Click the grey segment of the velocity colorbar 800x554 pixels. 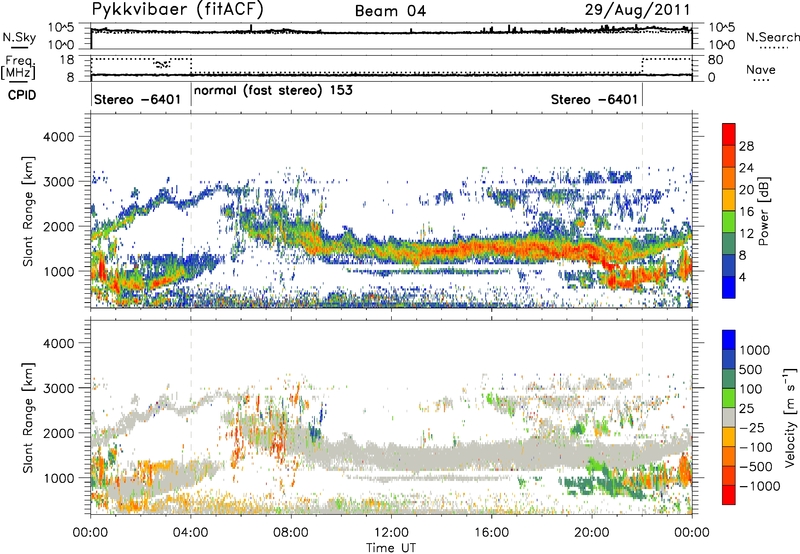(729, 417)
